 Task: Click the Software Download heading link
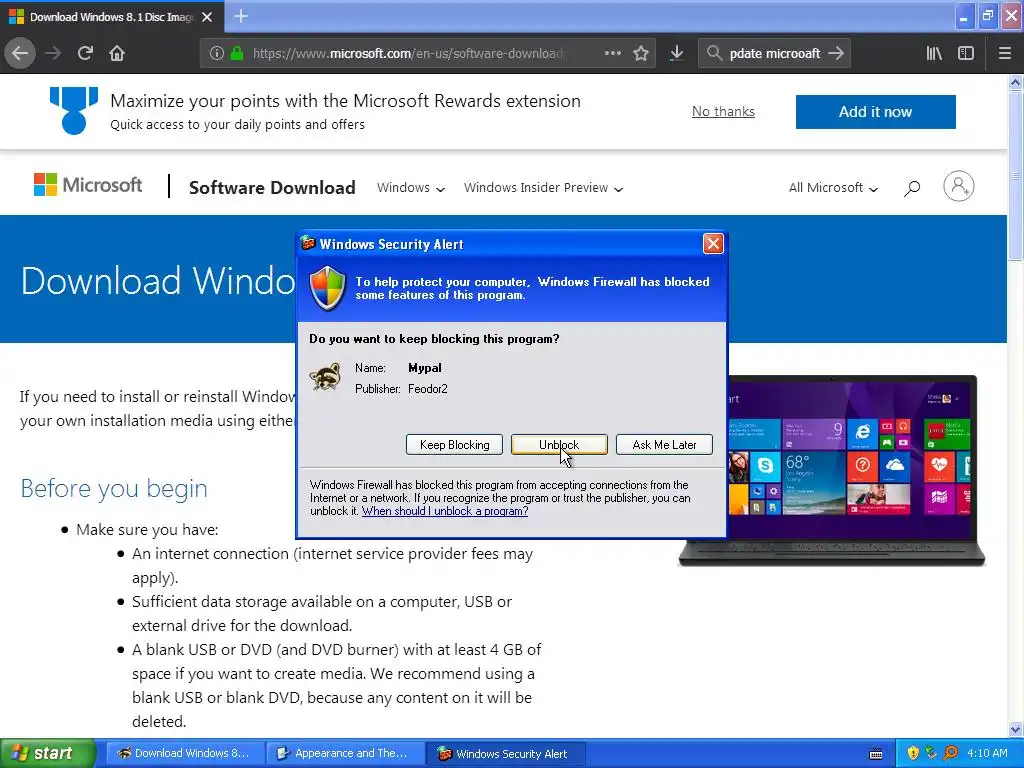click(272, 187)
